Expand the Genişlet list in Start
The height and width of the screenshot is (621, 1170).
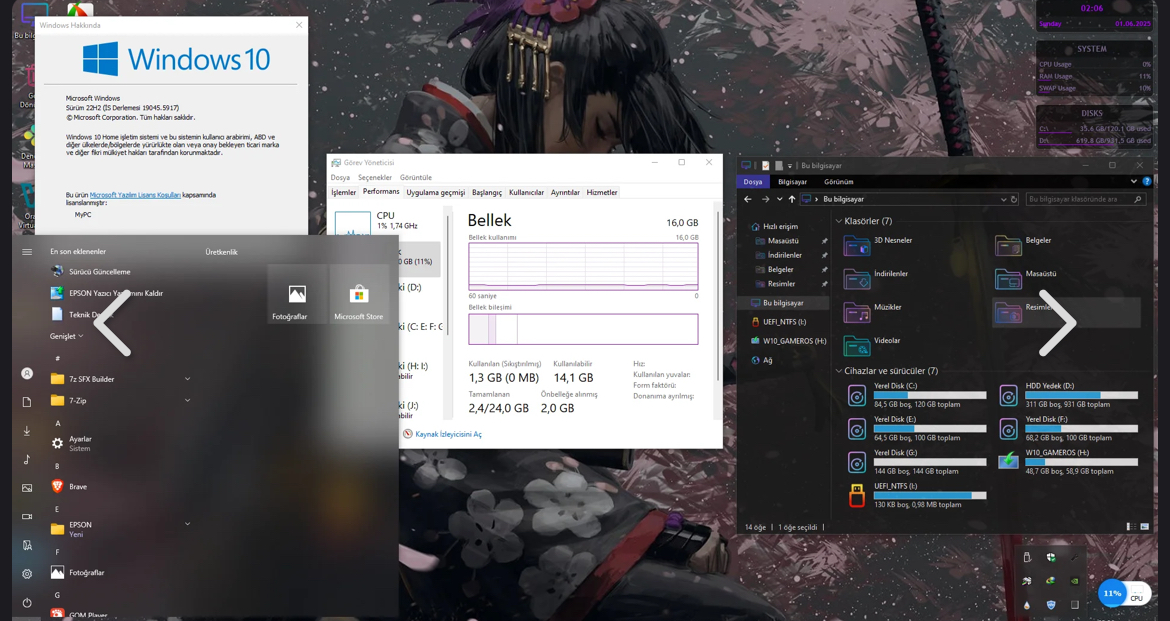(x=66, y=337)
